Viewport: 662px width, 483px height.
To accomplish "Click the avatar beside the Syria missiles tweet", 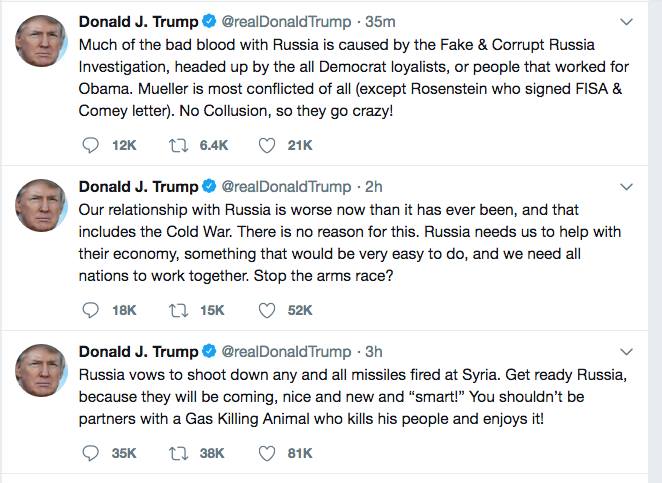I will pos(41,372).
